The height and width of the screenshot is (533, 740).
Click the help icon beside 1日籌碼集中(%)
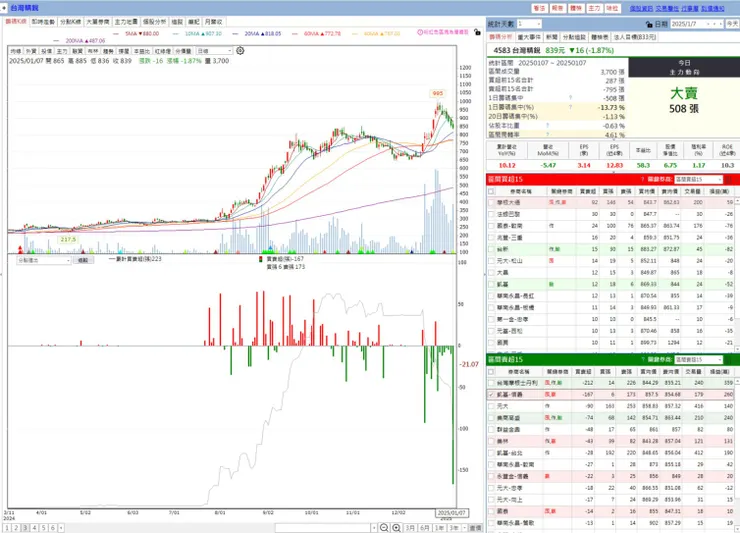pyautogui.click(x=571, y=107)
